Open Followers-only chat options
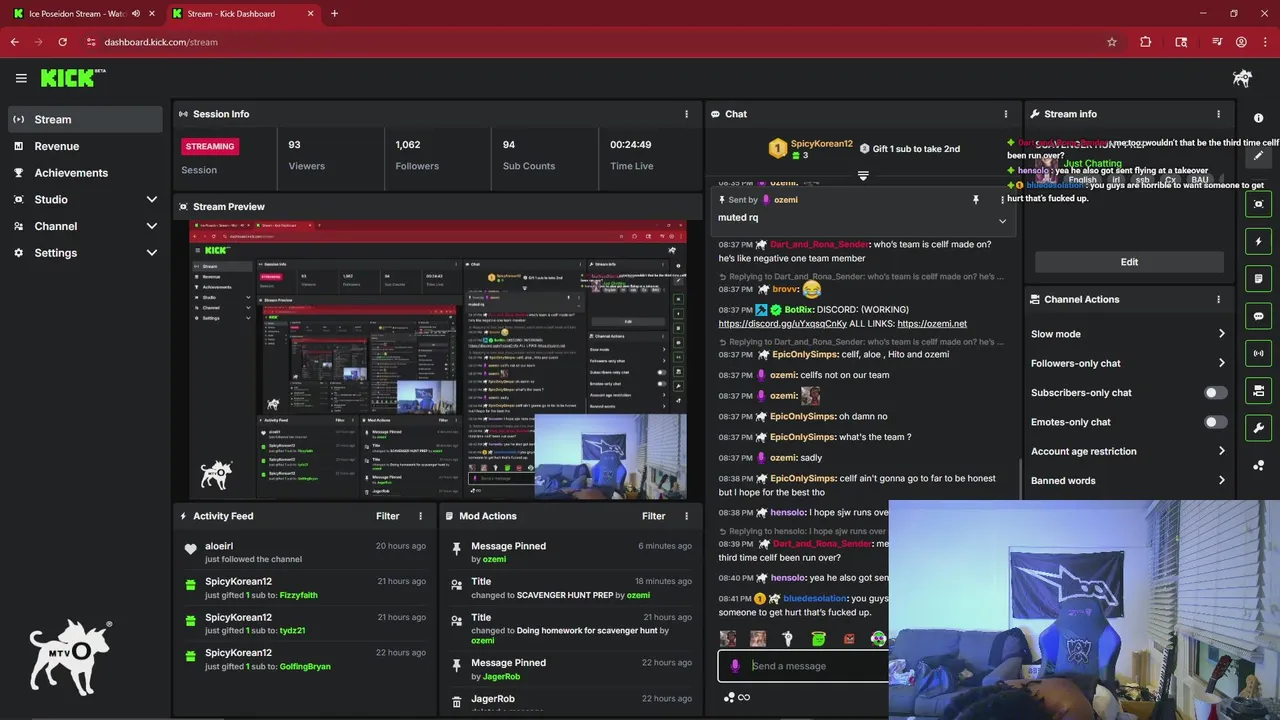 pos(1128,363)
